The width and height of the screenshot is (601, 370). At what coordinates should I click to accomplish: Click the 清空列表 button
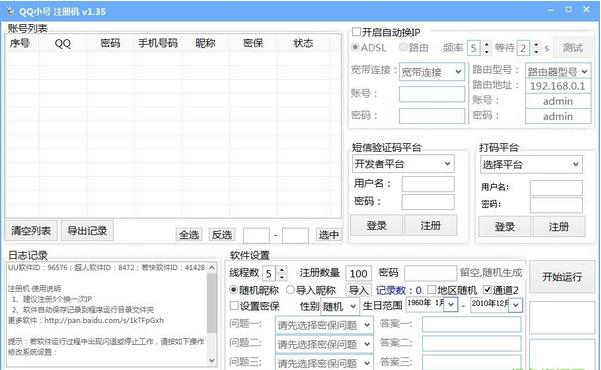[x=31, y=230]
